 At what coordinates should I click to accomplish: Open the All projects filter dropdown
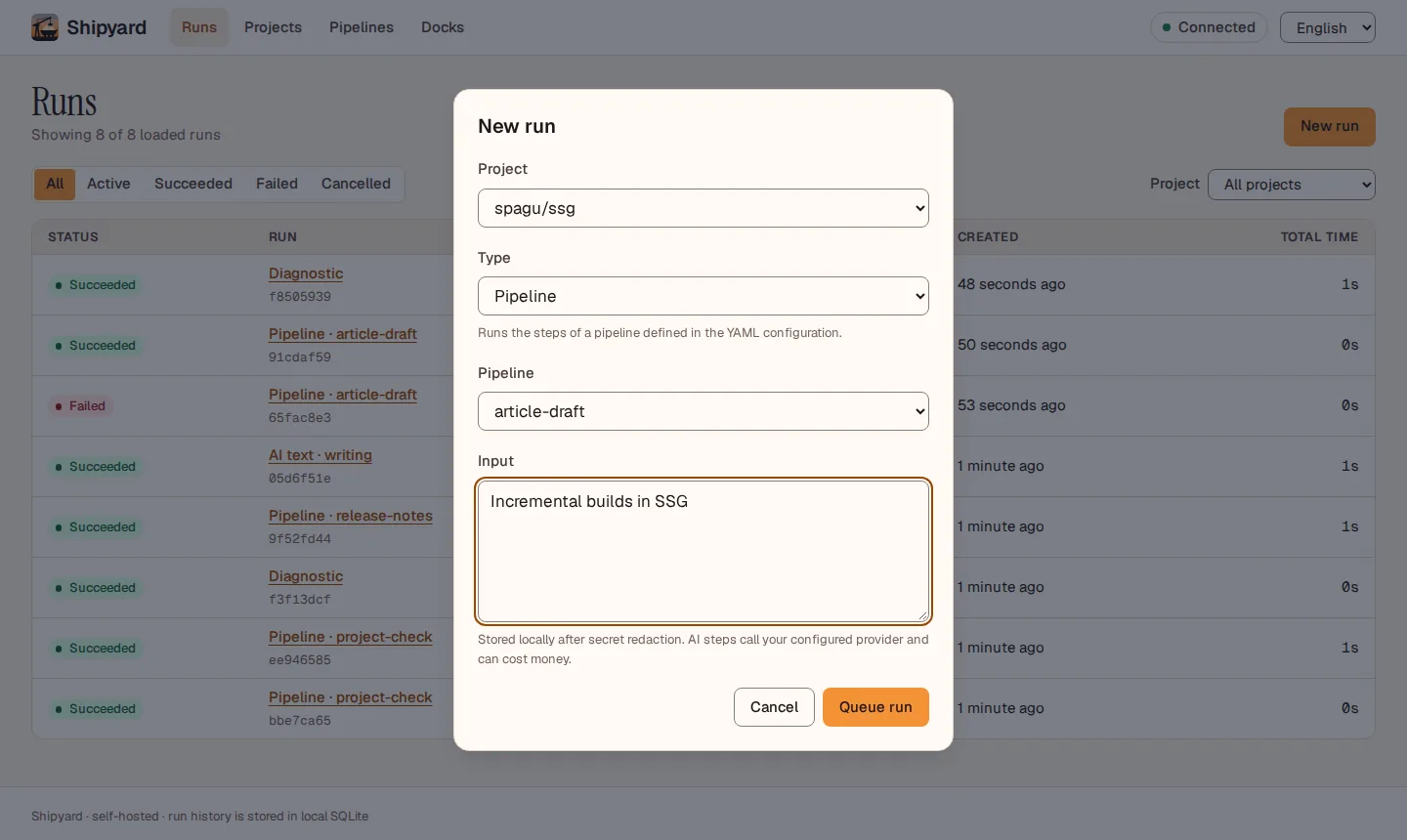(1292, 185)
